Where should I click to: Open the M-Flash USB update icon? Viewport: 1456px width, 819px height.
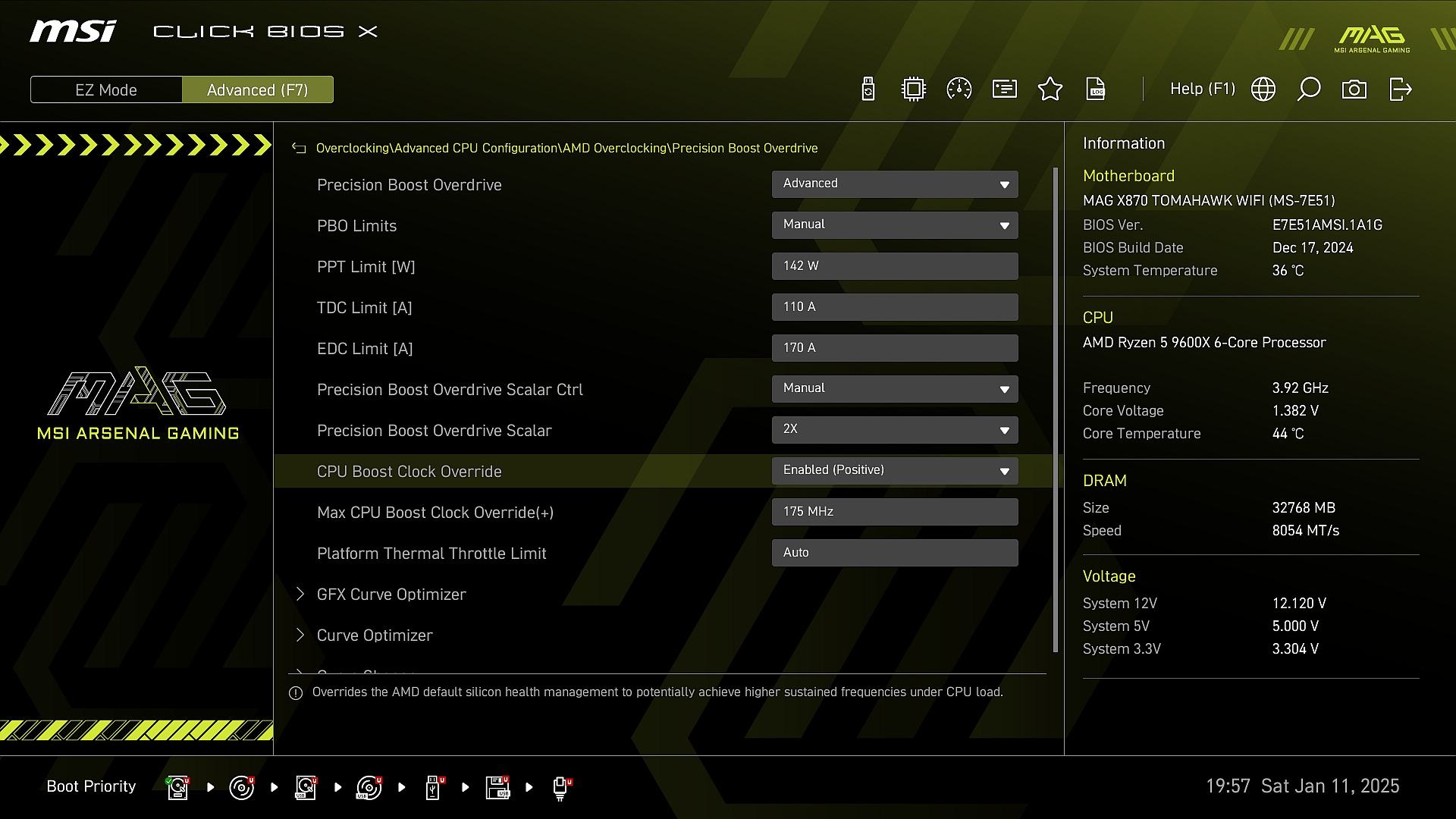point(868,89)
